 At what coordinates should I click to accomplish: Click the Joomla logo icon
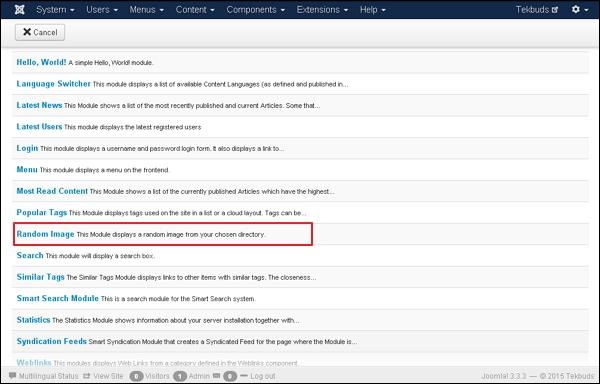point(20,10)
